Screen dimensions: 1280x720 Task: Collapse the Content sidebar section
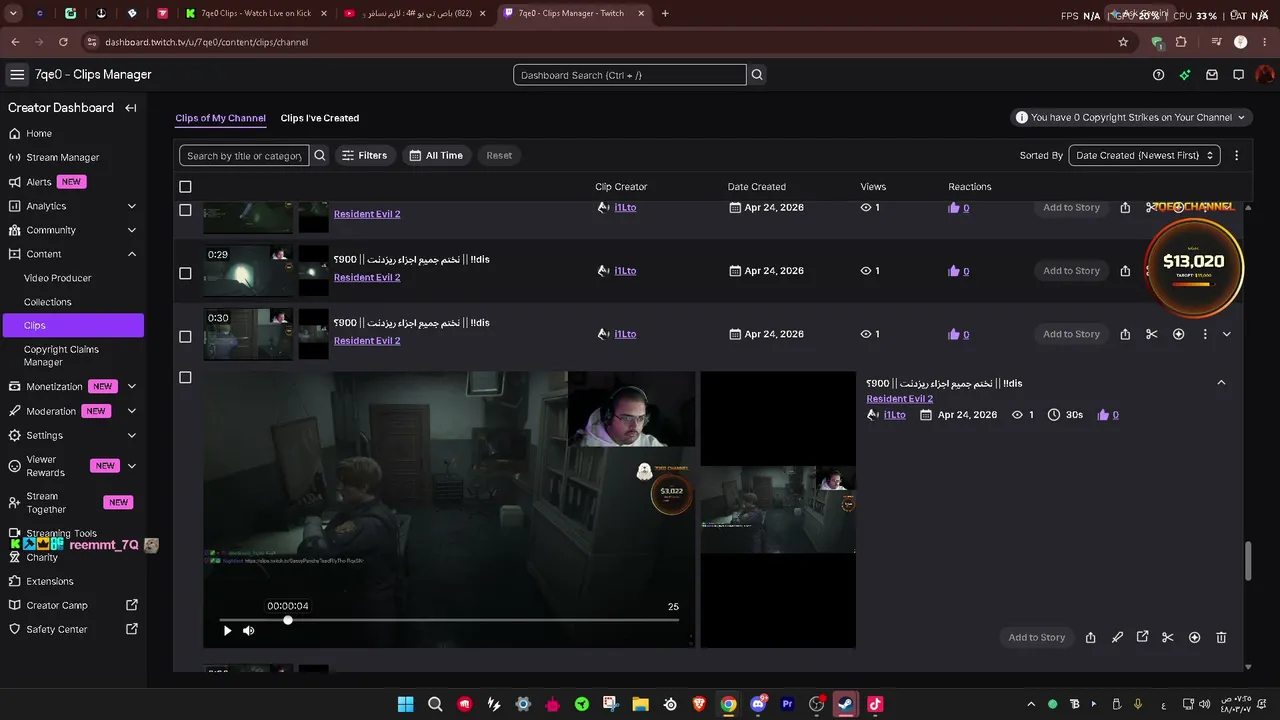[x=132, y=254]
